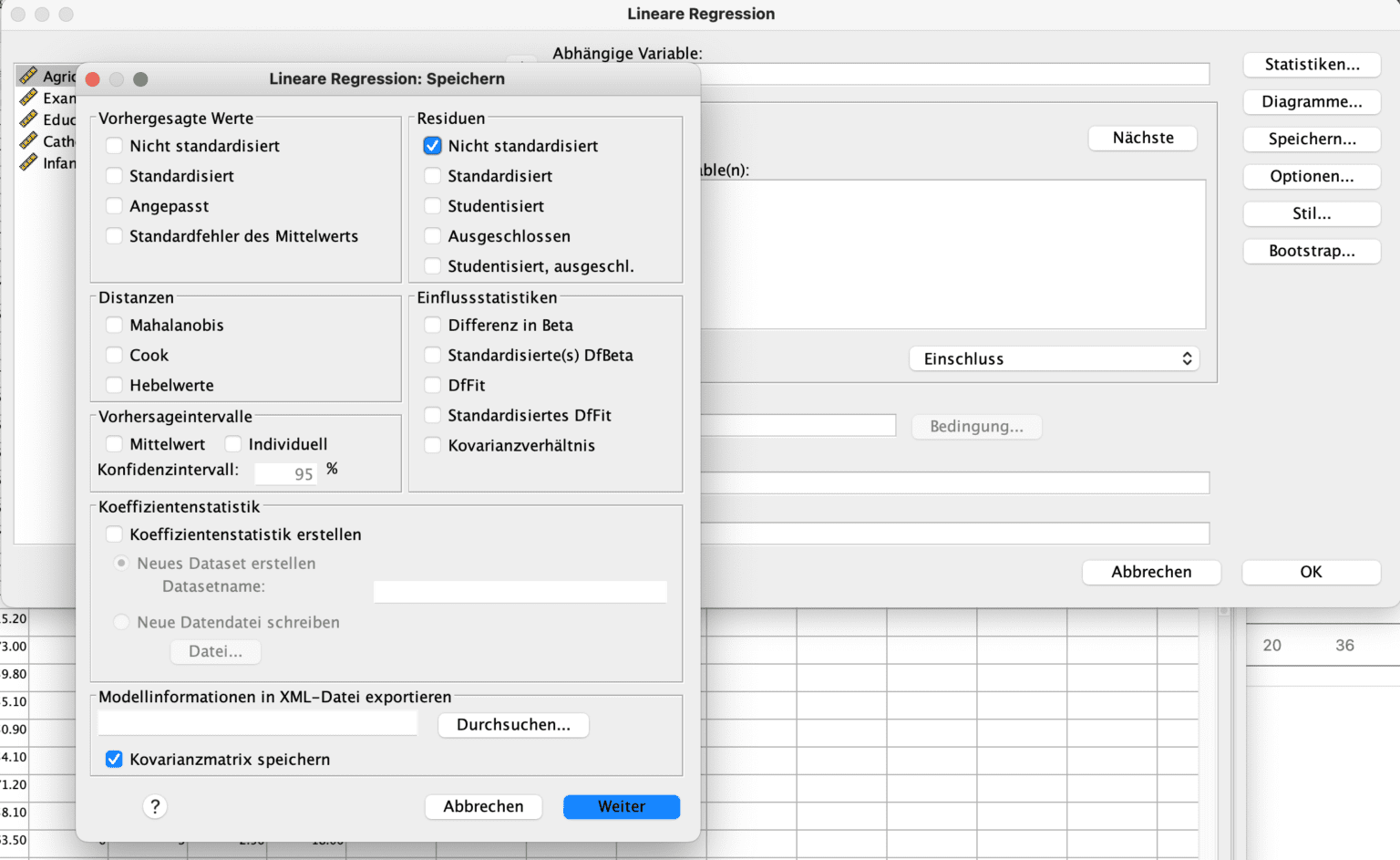The height and width of the screenshot is (860, 1400).
Task: Select the Education variable ruler icon
Action: pos(28,119)
